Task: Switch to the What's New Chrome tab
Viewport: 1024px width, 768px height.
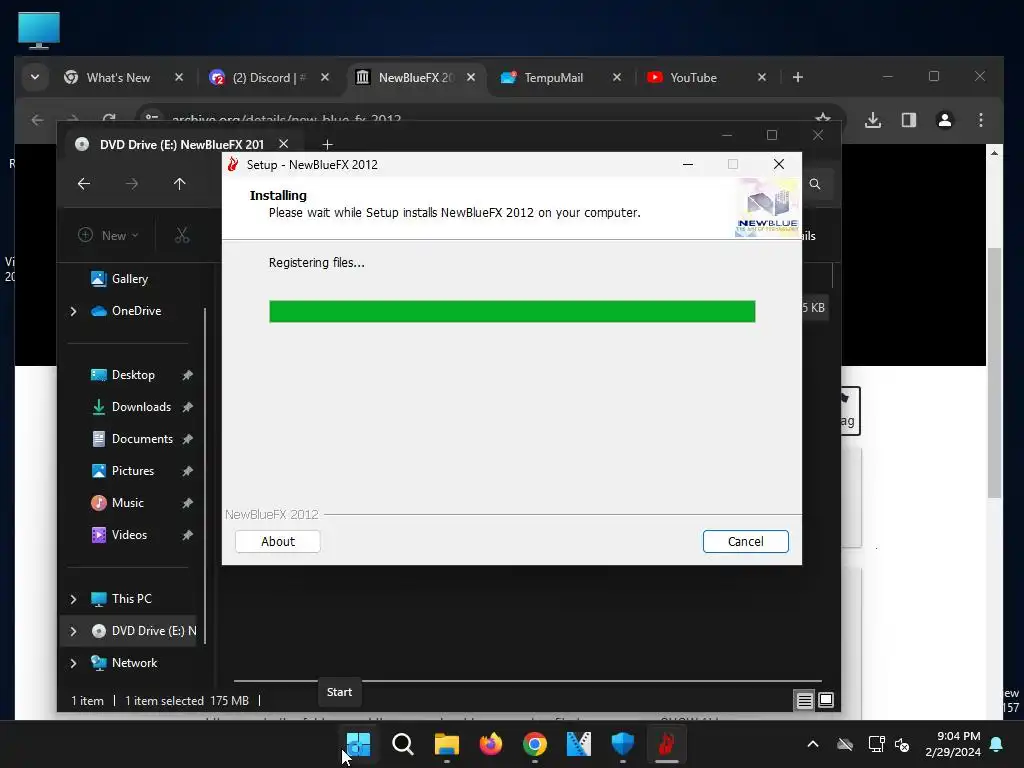Action: point(118,78)
